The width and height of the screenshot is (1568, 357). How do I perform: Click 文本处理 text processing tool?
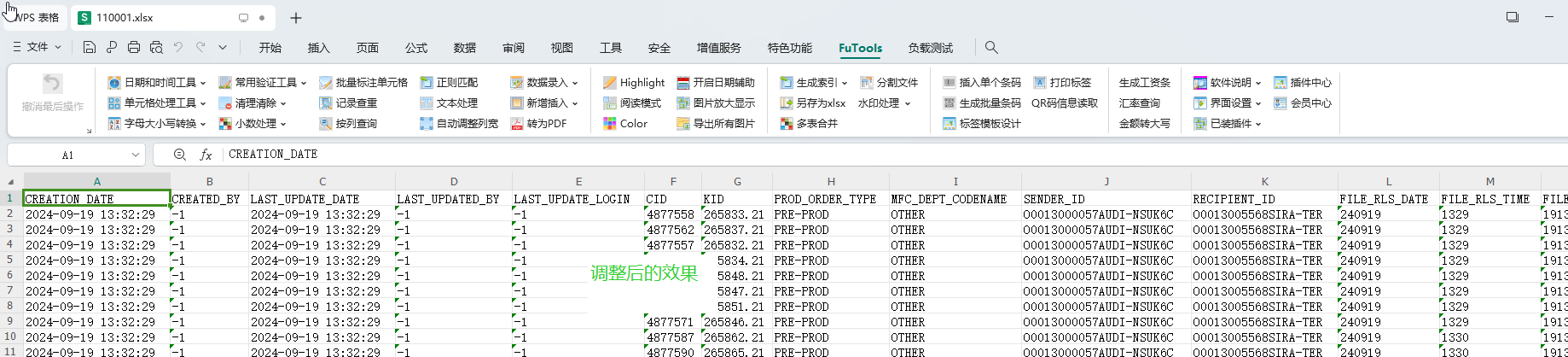[x=449, y=103]
